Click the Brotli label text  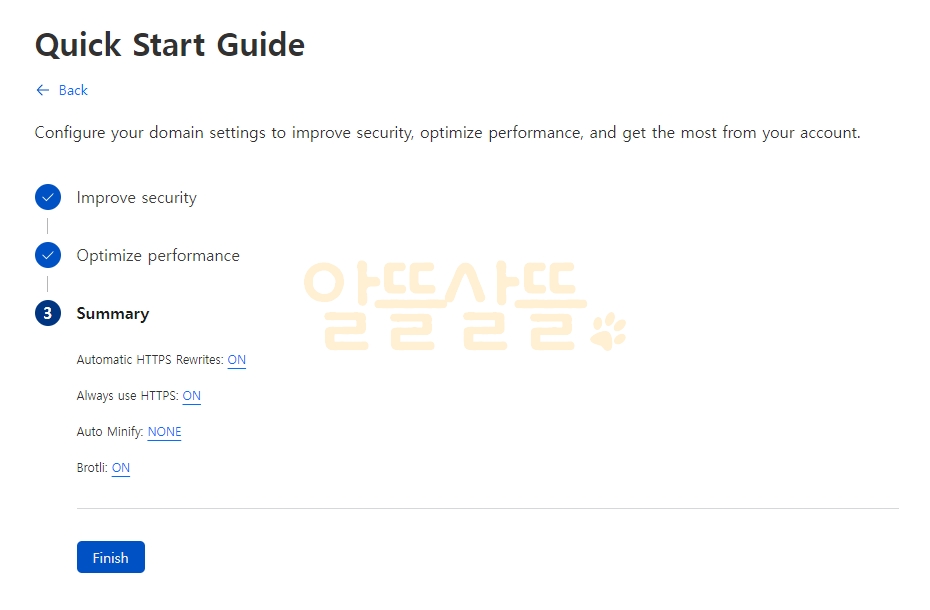tap(92, 468)
